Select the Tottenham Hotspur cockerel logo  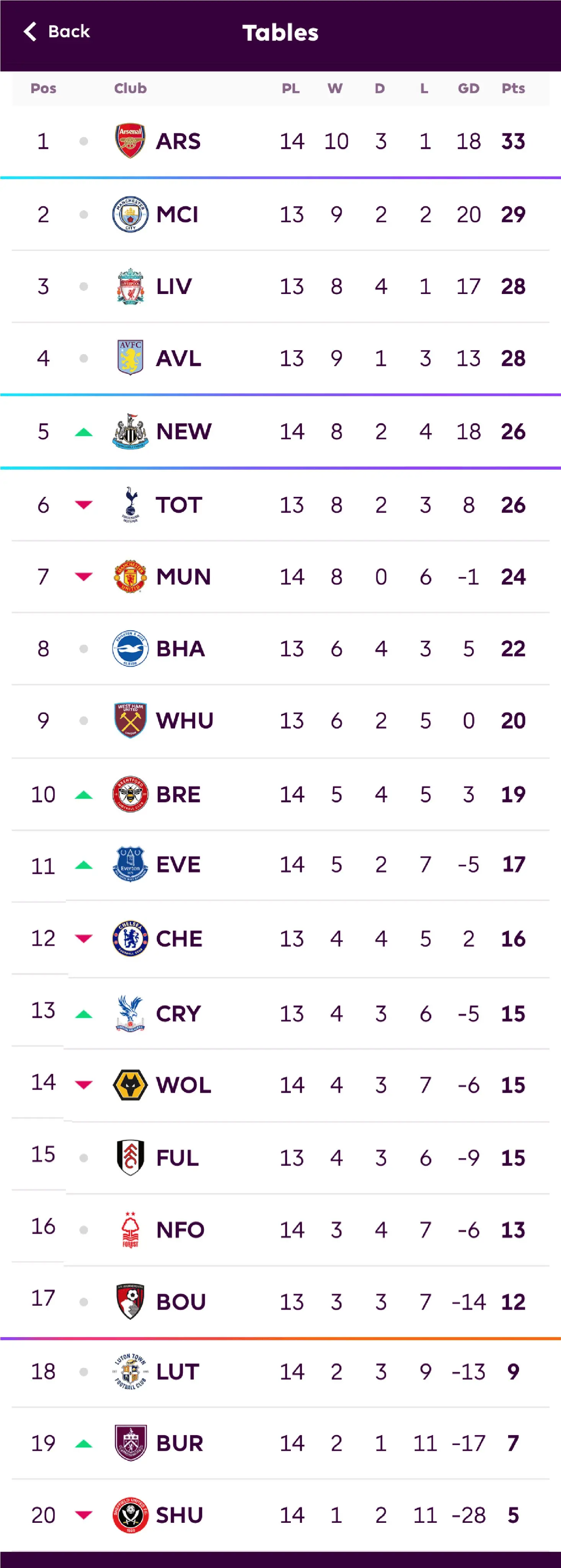tap(130, 505)
